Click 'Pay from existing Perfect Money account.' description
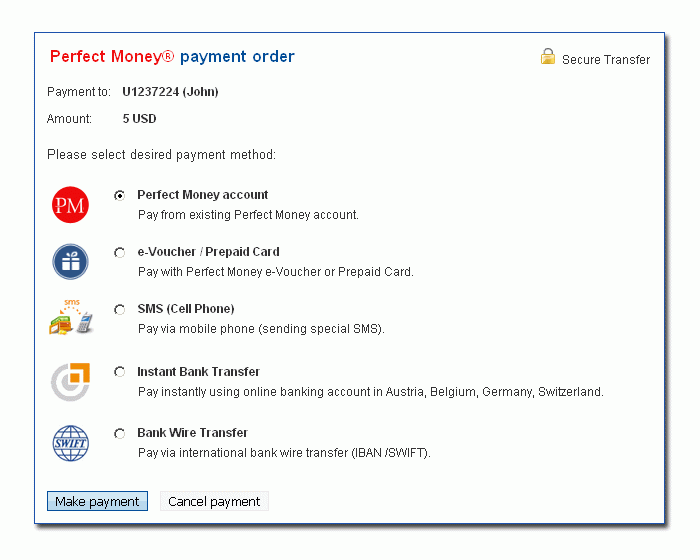 [x=248, y=215]
